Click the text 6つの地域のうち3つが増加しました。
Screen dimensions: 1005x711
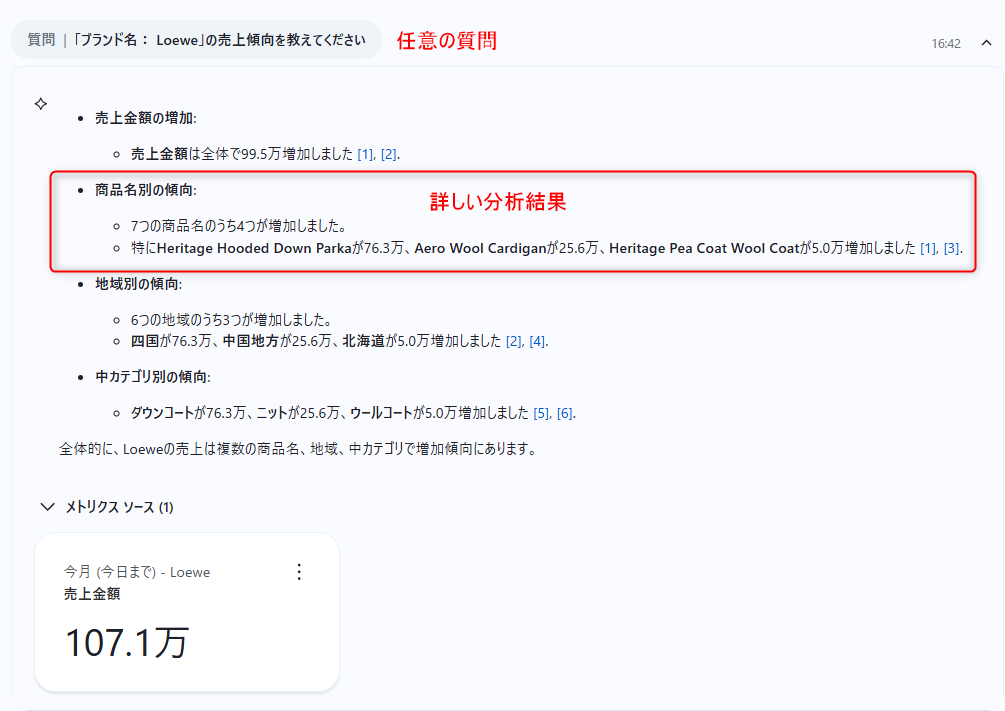(231, 320)
